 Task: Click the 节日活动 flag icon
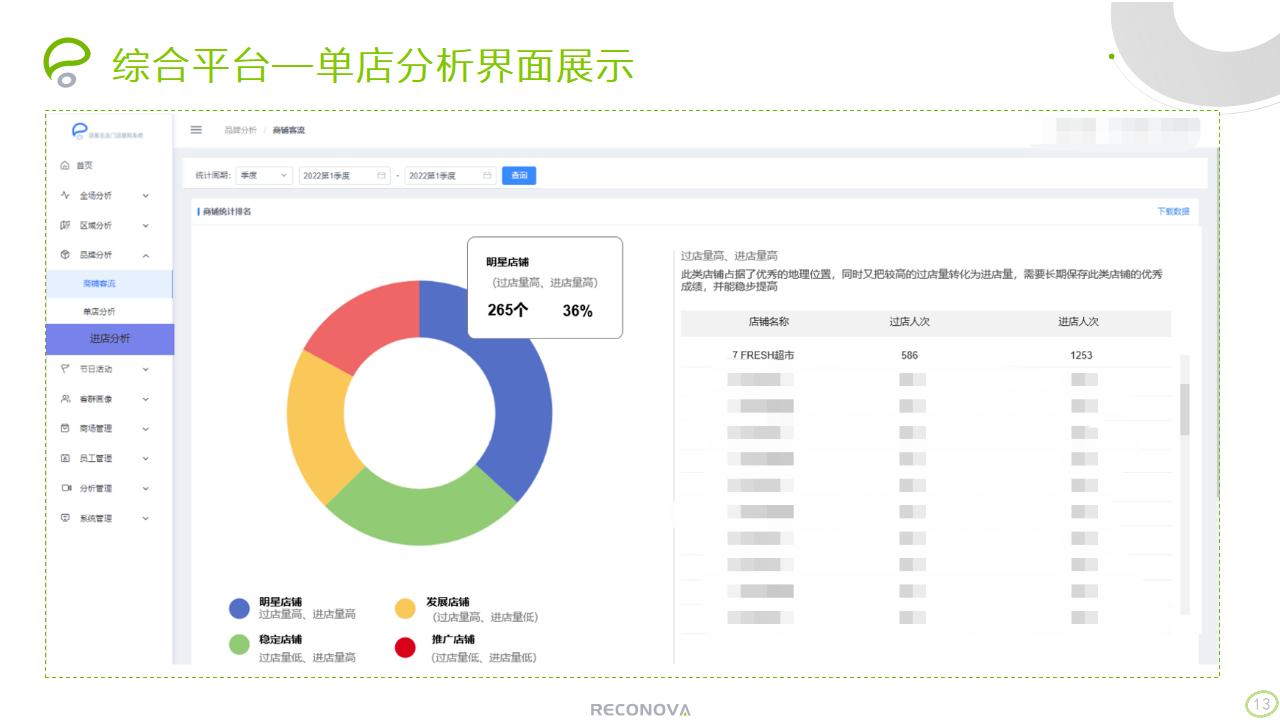click(65, 369)
